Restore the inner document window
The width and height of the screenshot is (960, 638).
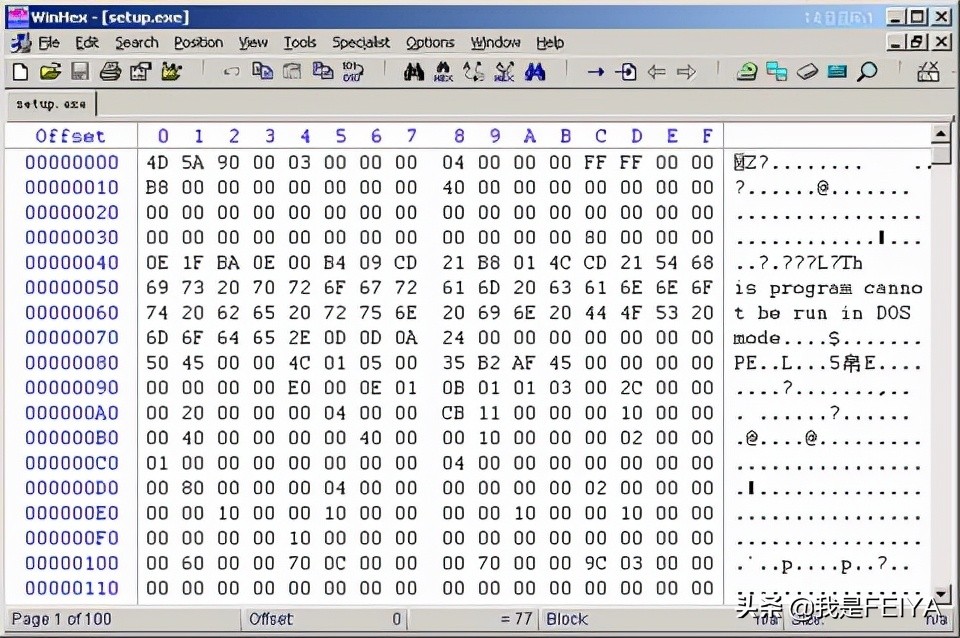coord(917,42)
